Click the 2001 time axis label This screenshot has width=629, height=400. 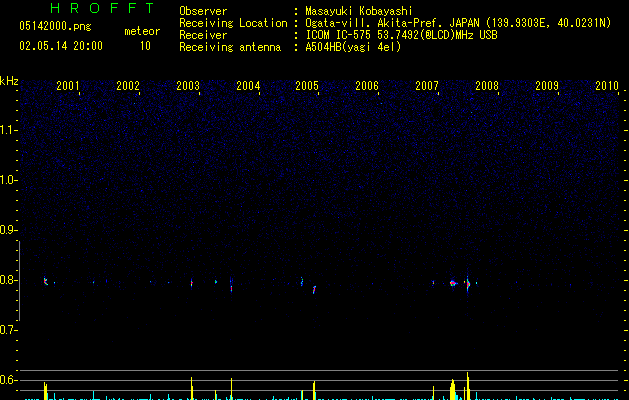67,85
